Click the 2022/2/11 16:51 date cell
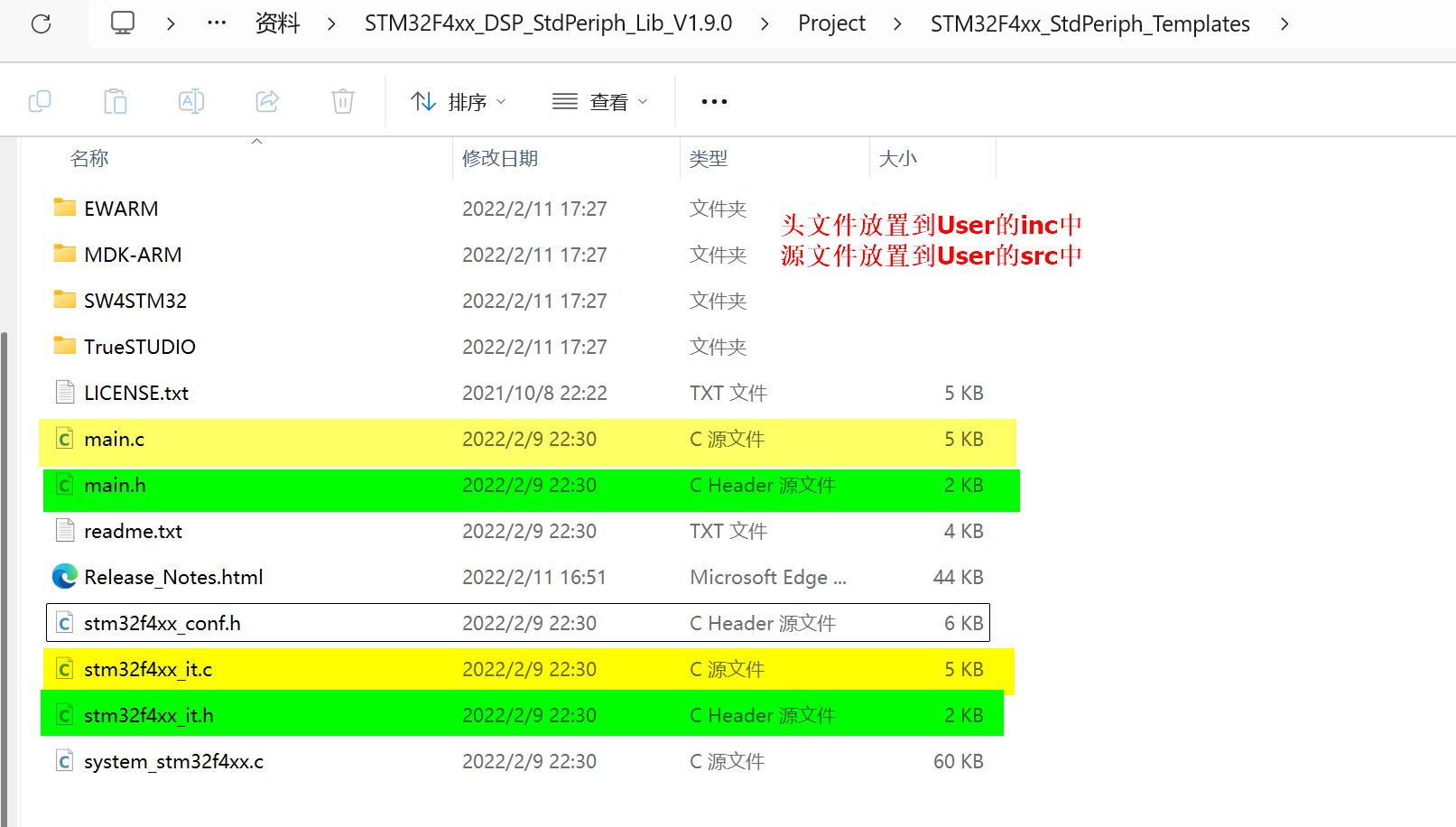The width and height of the screenshot is (1456, 827). click(534, 577)
